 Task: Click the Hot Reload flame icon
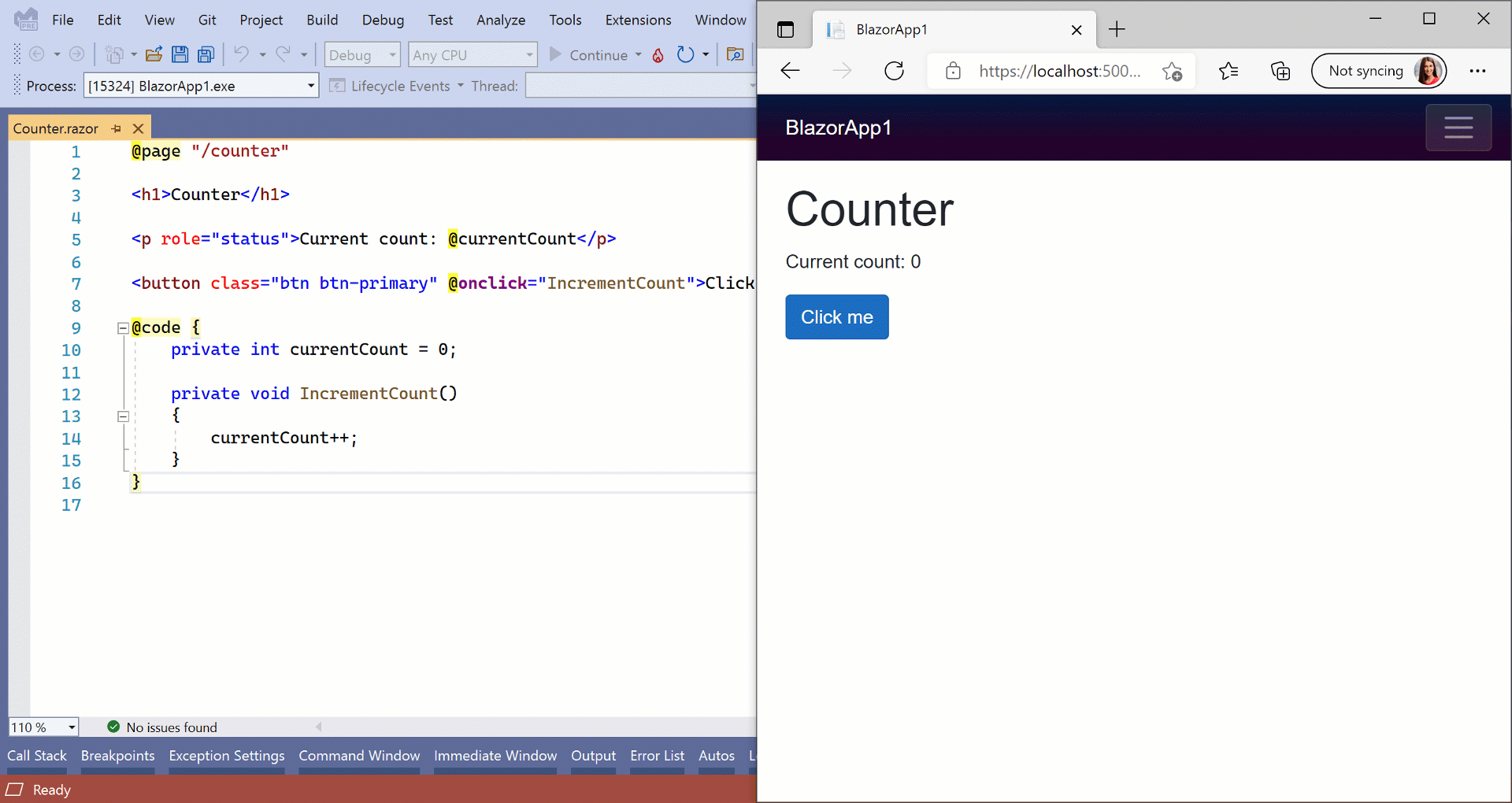pyautogui.click(x=658, y=55)
